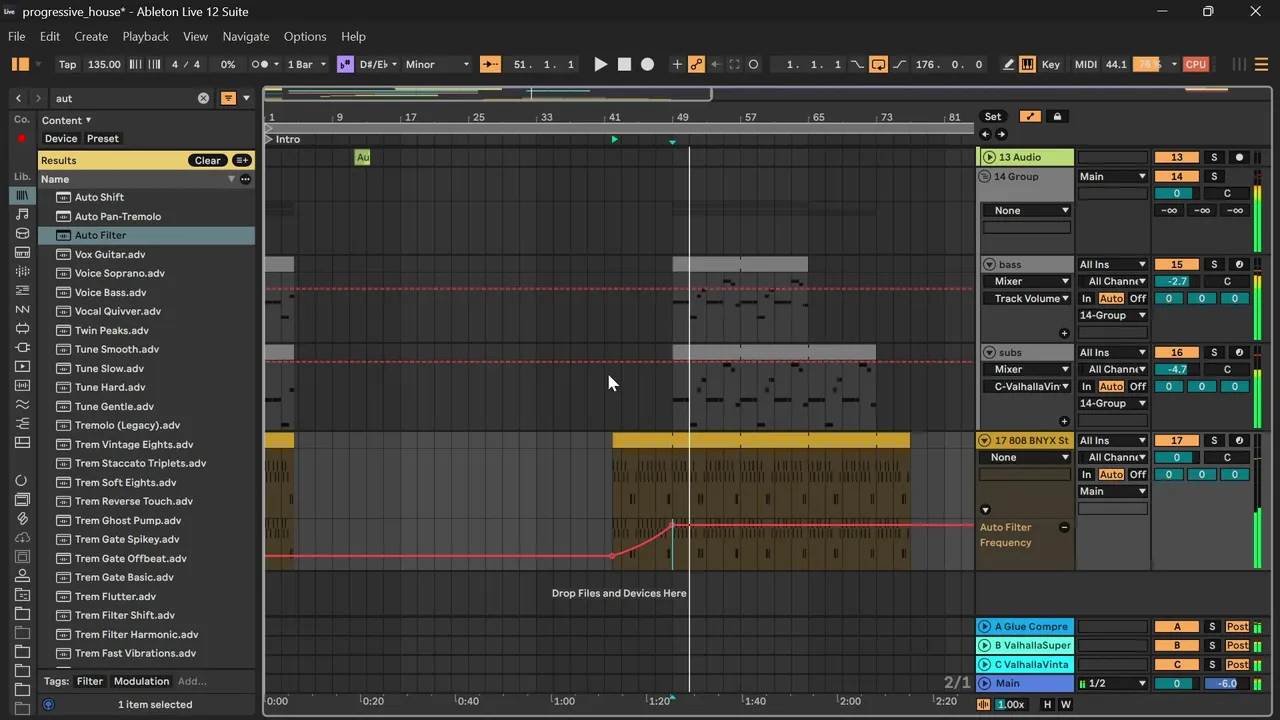The image size is (1280, 720).
Task: Collapse the bass track with its fold arrow
Action: [989, 265]
